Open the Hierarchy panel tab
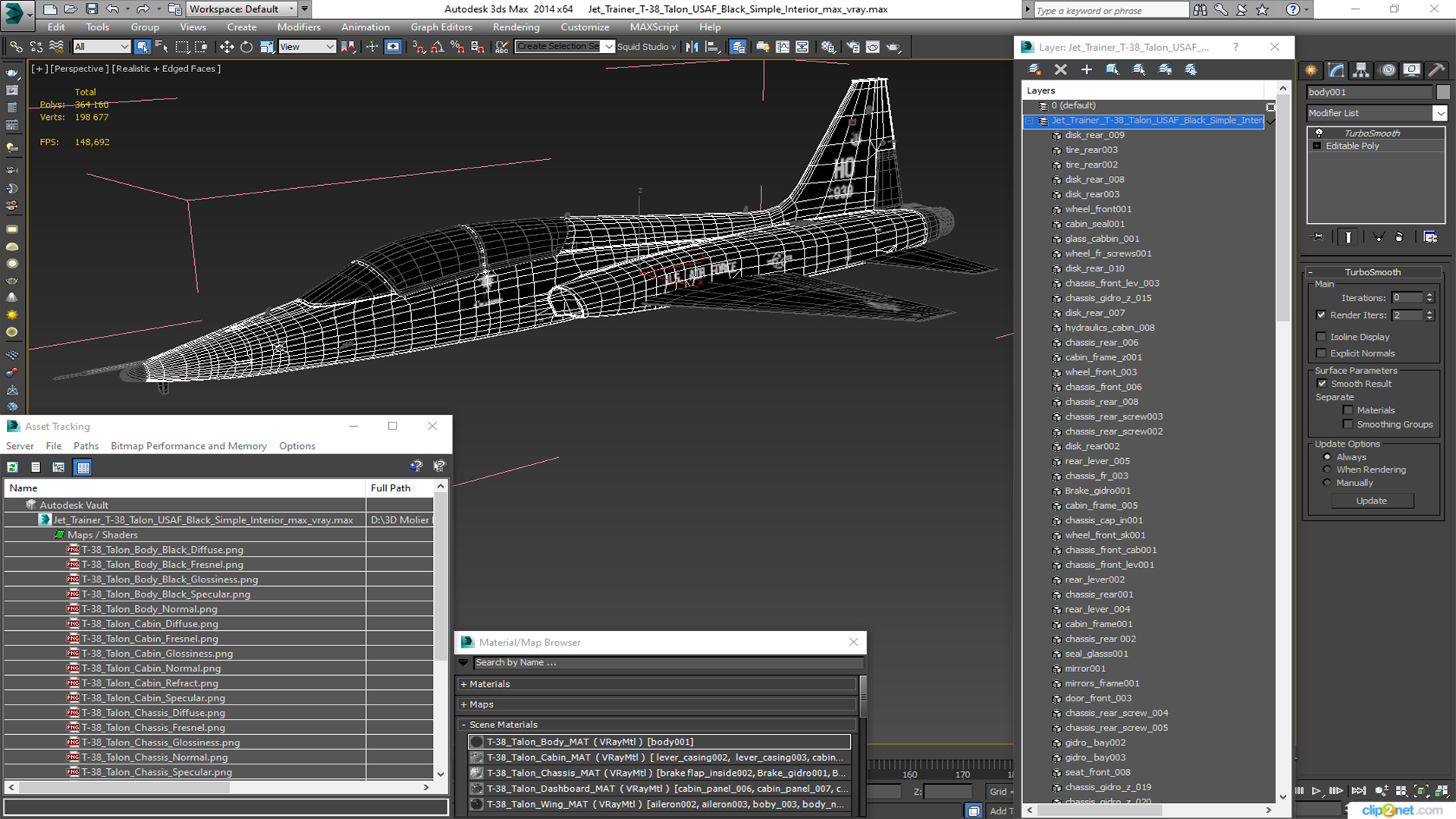 (x=1361, y=70)
